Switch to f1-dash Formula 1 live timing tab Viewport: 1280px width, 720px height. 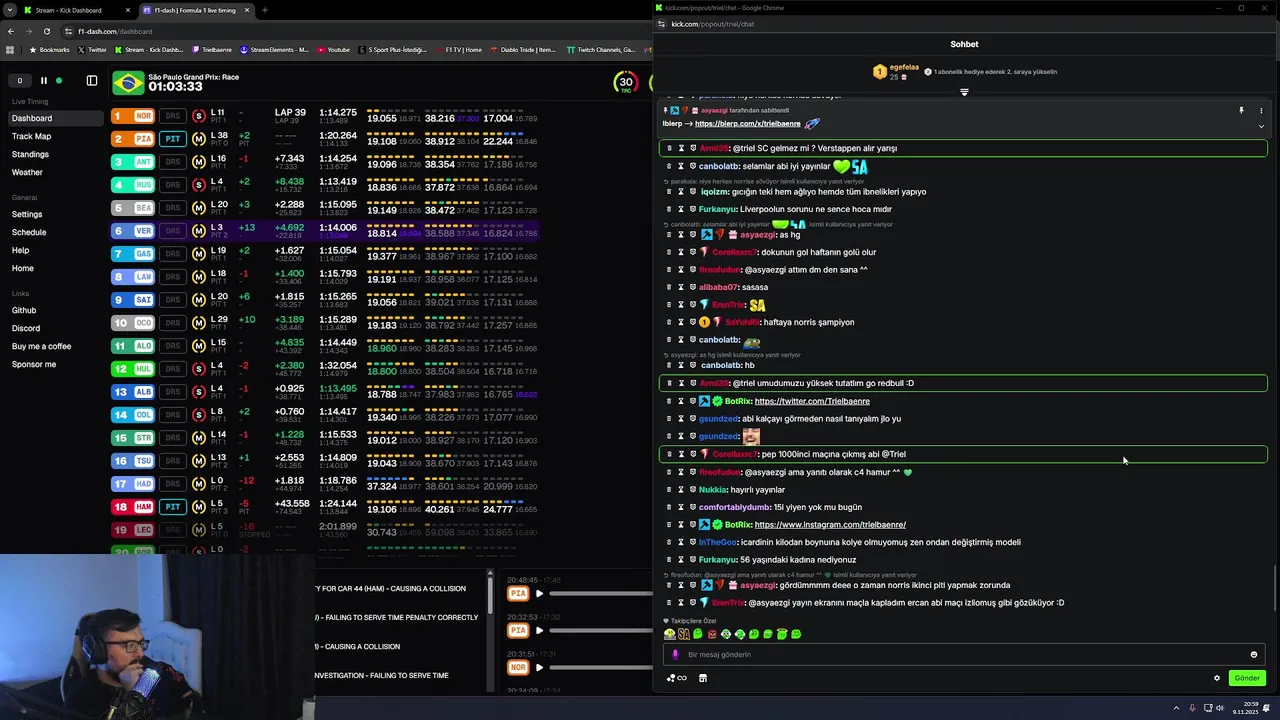(195, 10)
